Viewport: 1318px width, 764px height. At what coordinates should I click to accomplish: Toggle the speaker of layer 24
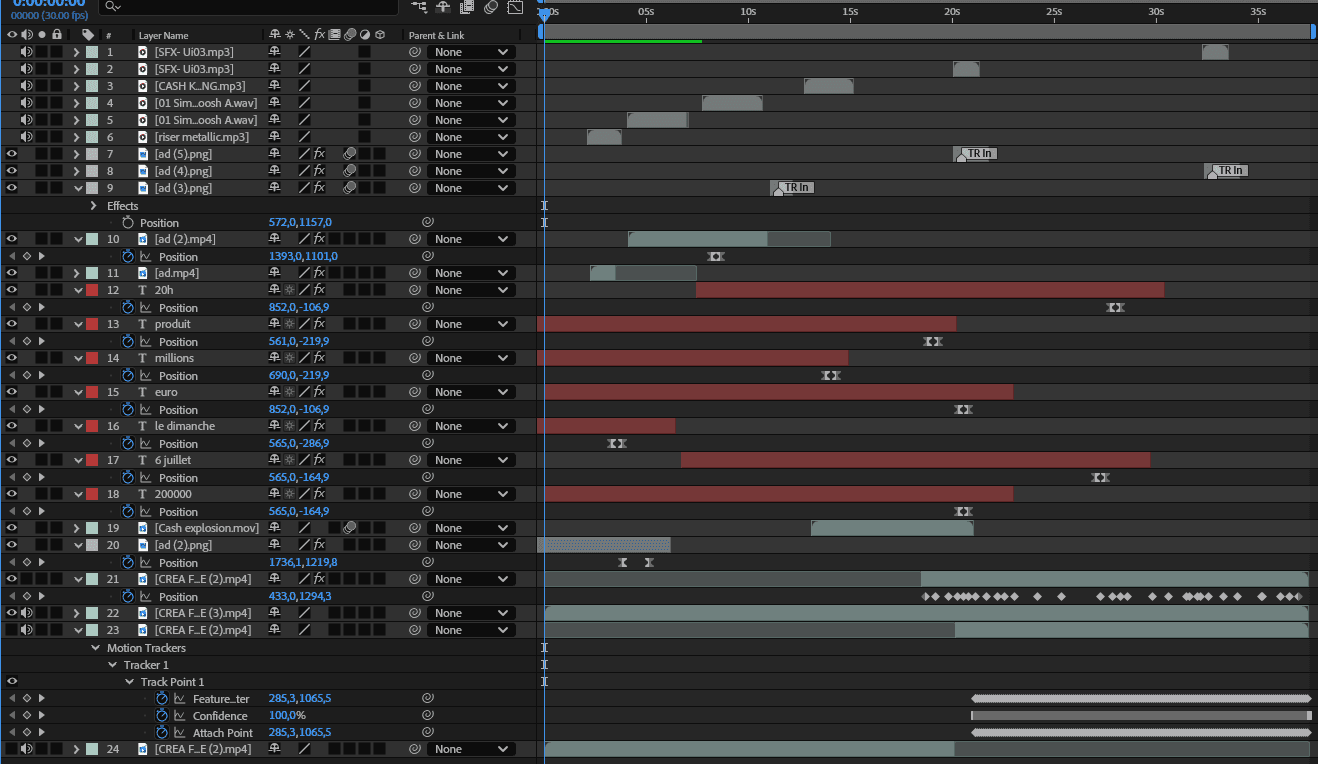tap(27, 749)
